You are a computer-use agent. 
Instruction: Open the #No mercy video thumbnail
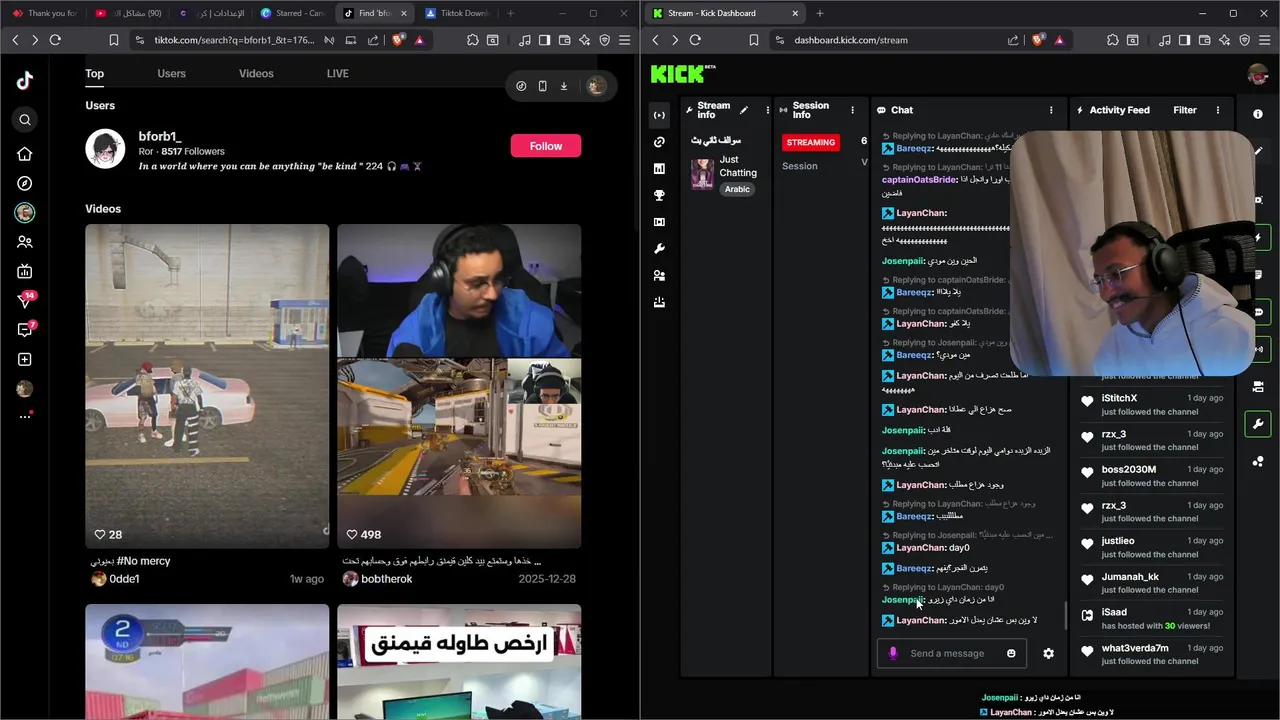click(x=207, y=386)
